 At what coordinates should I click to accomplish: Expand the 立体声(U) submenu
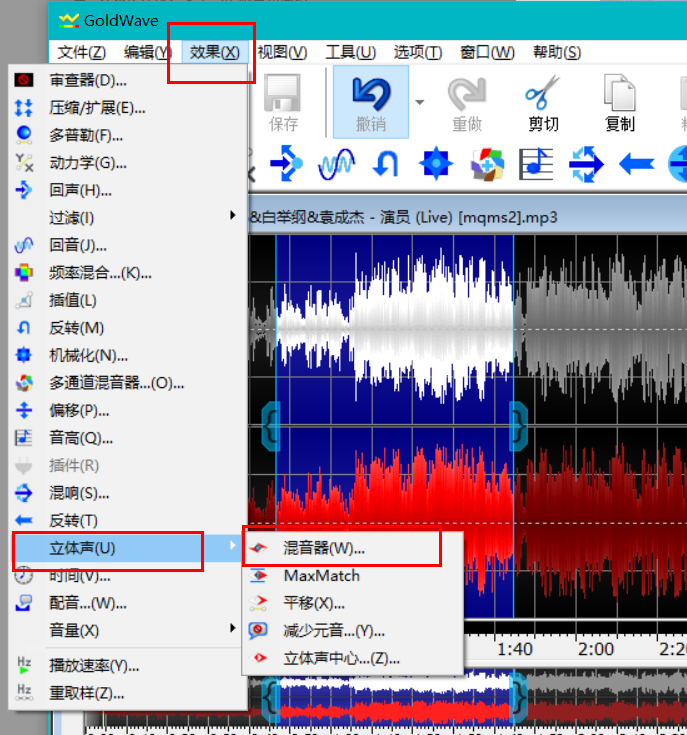(x=127, y=548)
